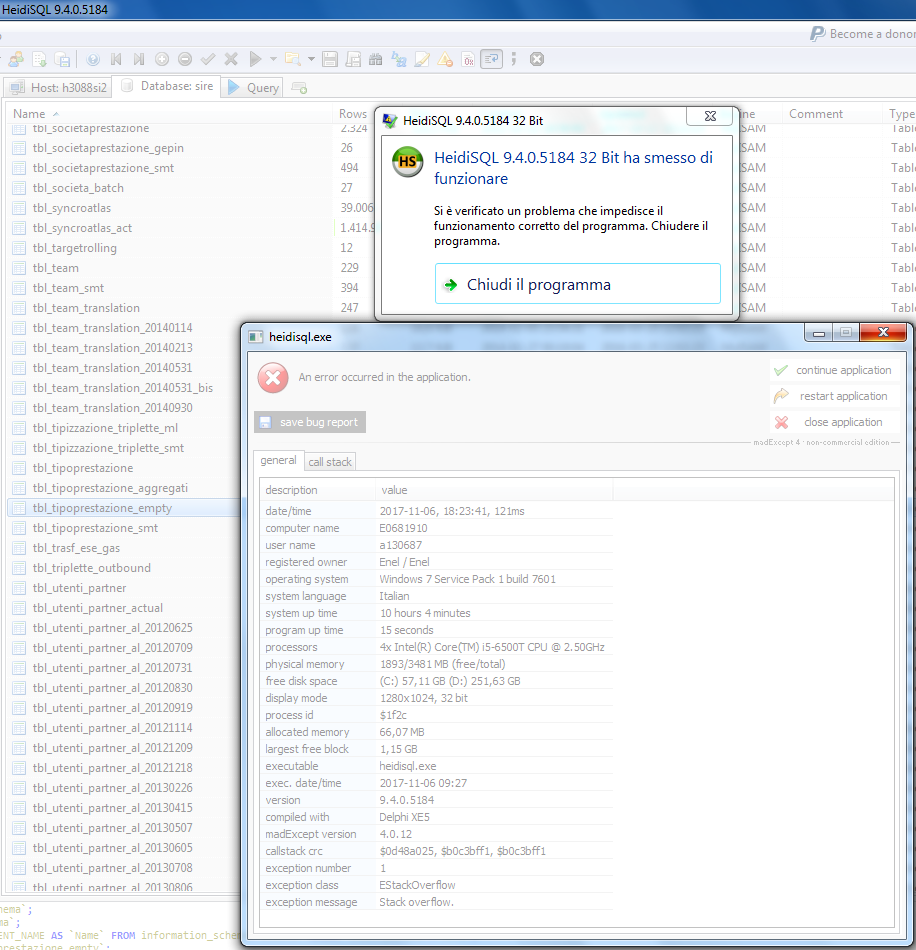Click the operating system row value
Viewport: 916px width, 950px height.
click(467, 579)
